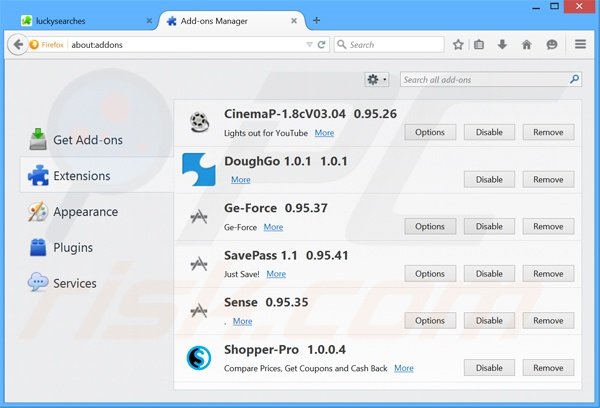This screenshot has height=408, width=600.
Task: Select the Shopper-Pro 1.0.0.4 title
Action: pos(285,349)
